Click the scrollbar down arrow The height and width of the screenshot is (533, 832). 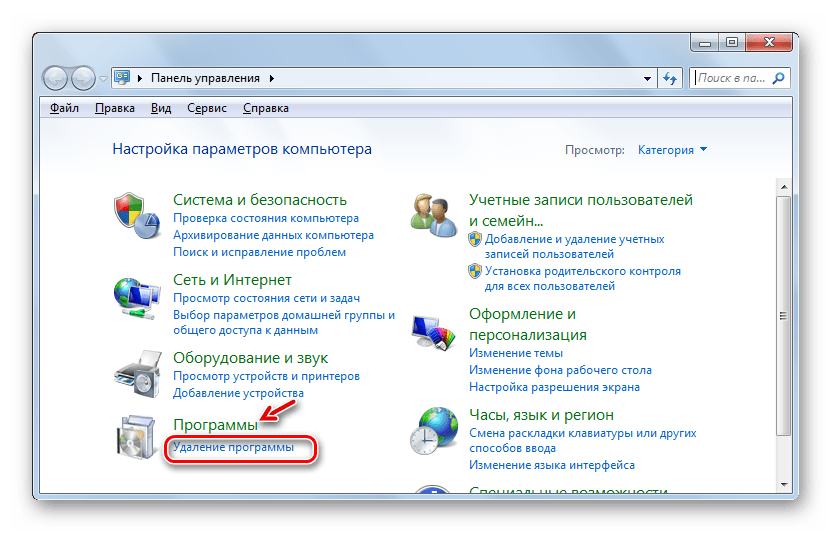click(784, 485)
